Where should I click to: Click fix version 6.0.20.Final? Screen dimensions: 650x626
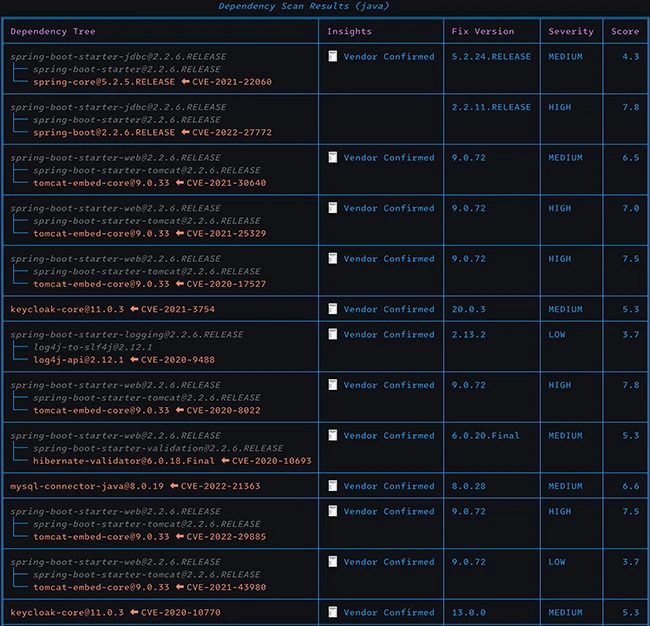[485, 436]
